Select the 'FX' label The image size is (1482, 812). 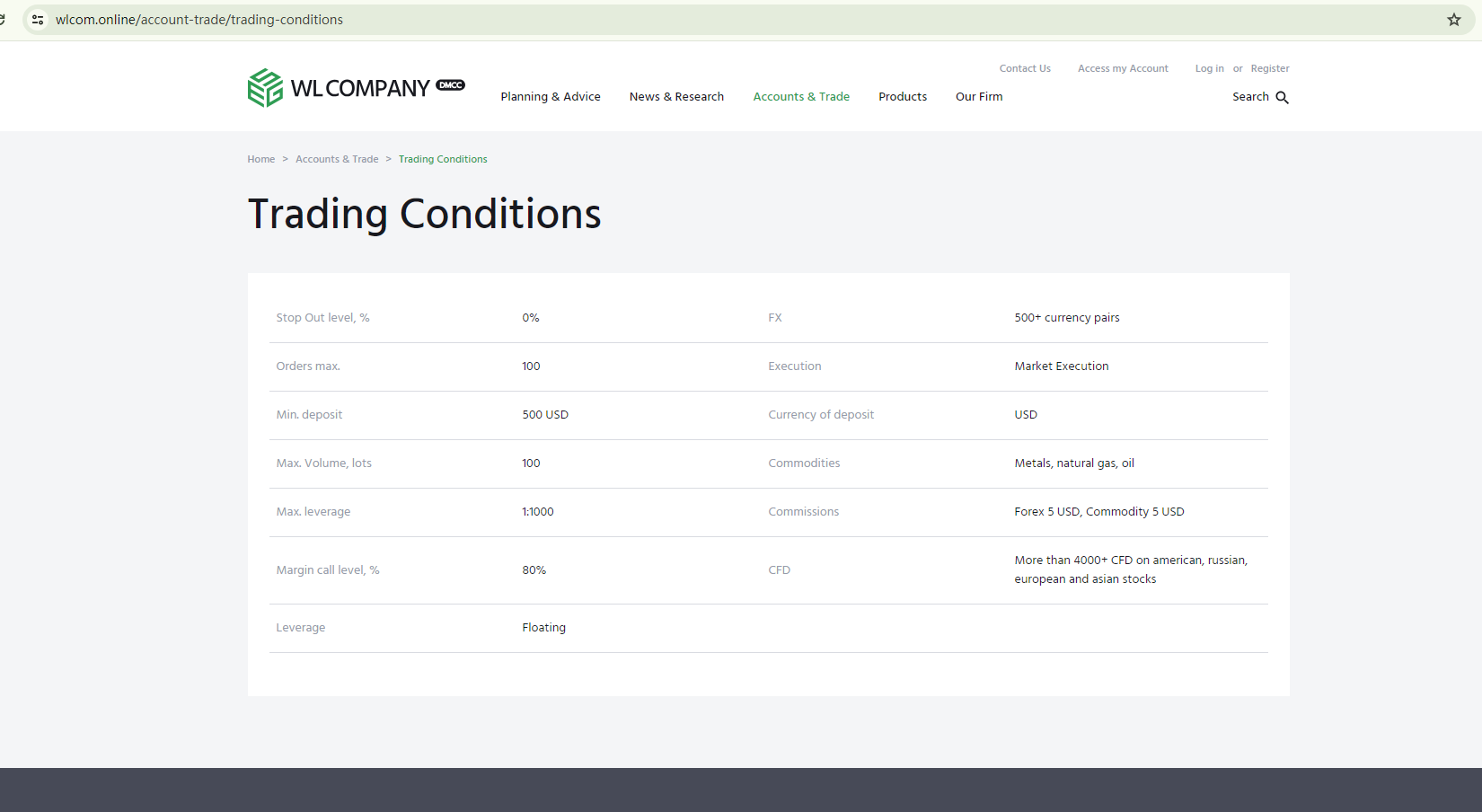pos(775,318)
